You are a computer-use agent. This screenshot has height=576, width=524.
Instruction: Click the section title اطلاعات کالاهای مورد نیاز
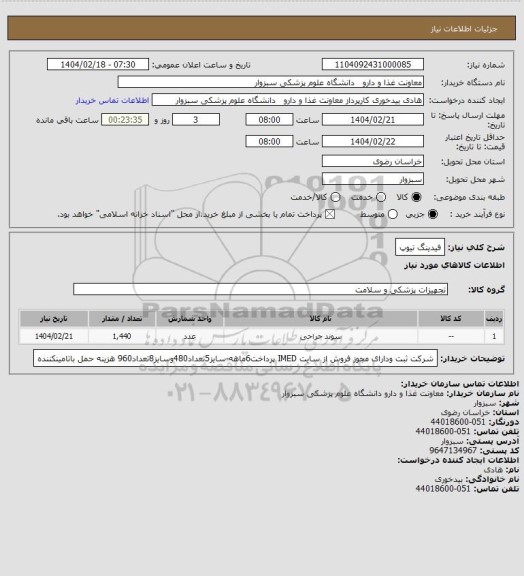point(454,265)
